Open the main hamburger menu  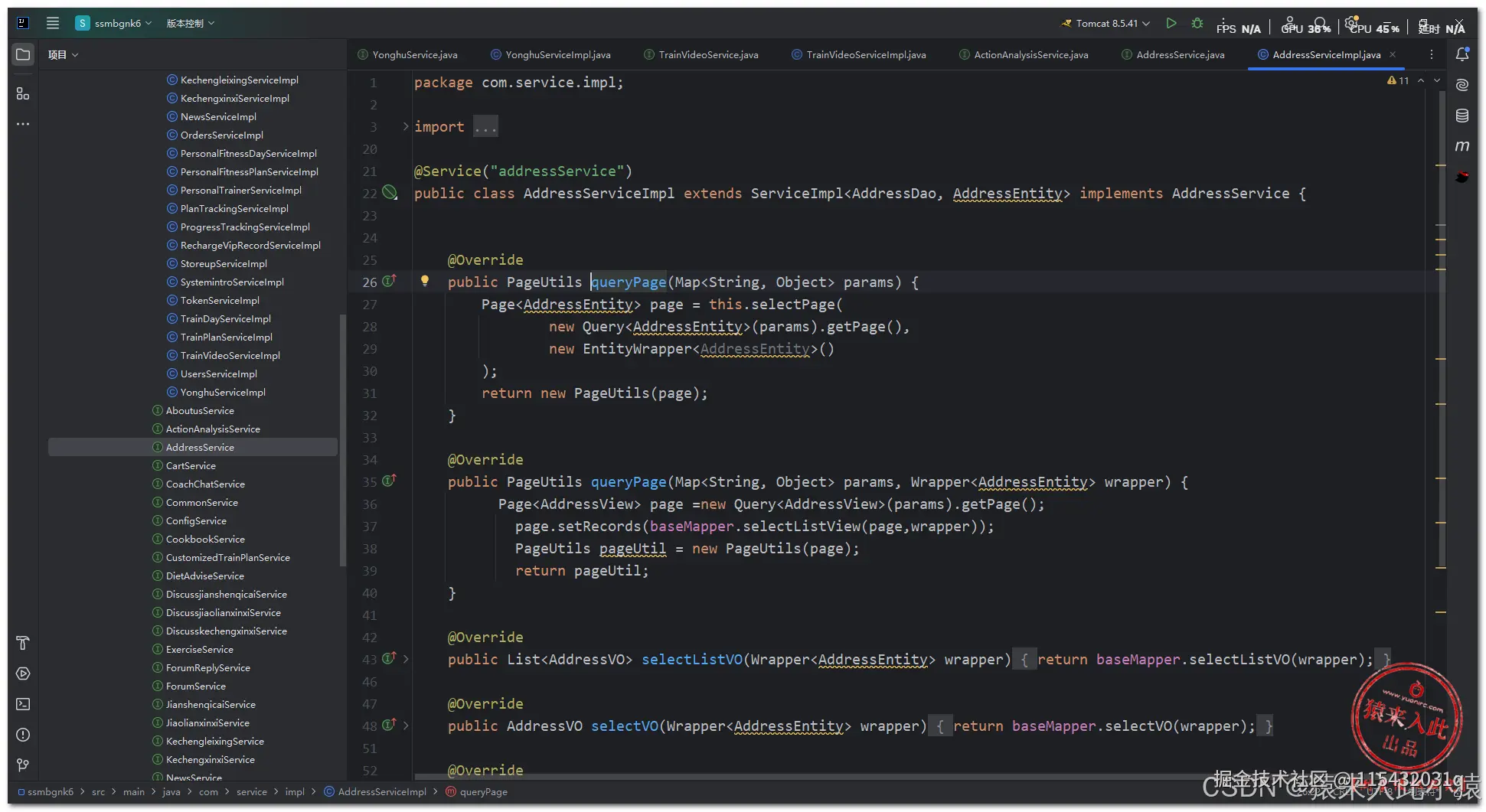click(53, 23)
